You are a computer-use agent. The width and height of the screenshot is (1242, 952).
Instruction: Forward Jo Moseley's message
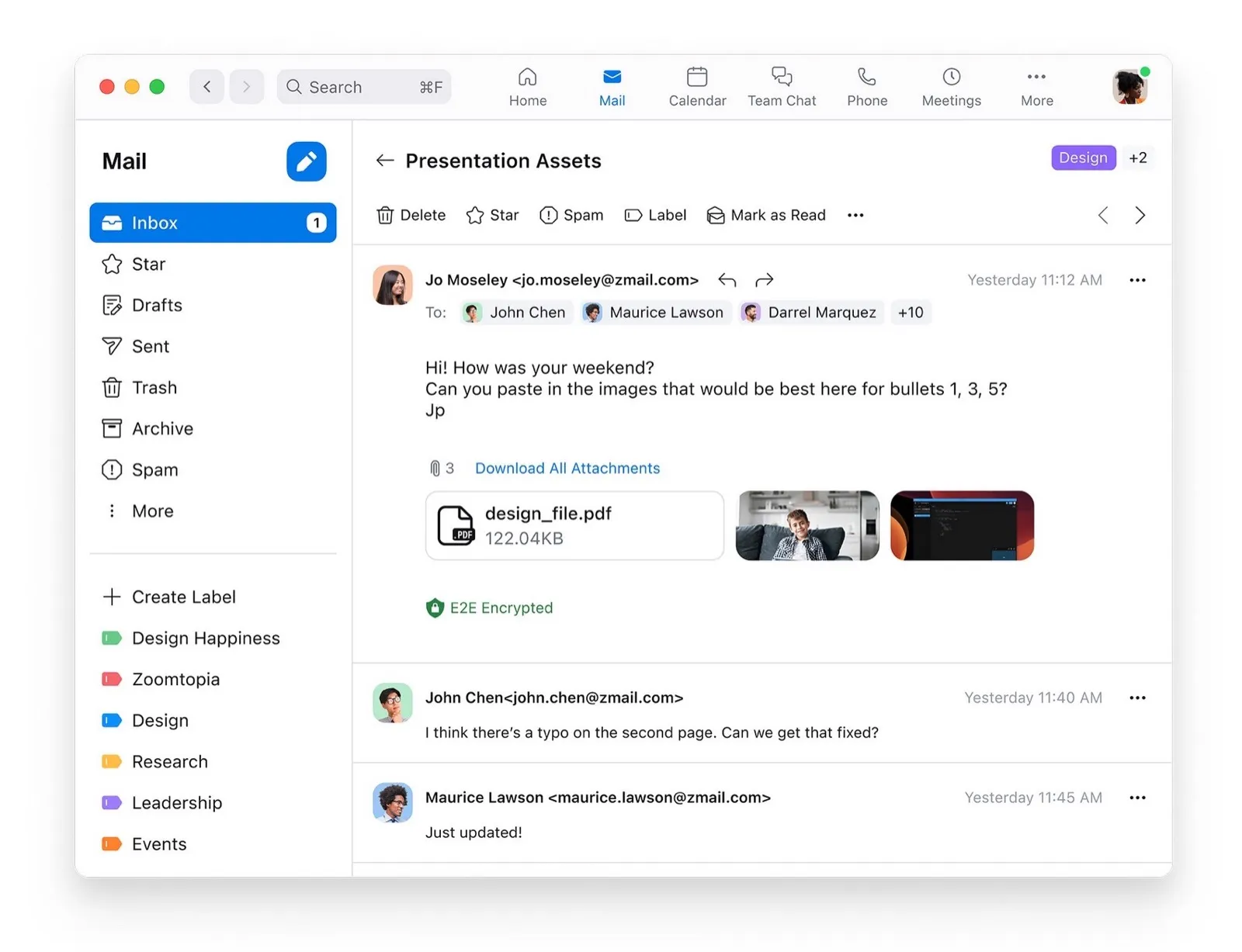(x=764, y=279)
